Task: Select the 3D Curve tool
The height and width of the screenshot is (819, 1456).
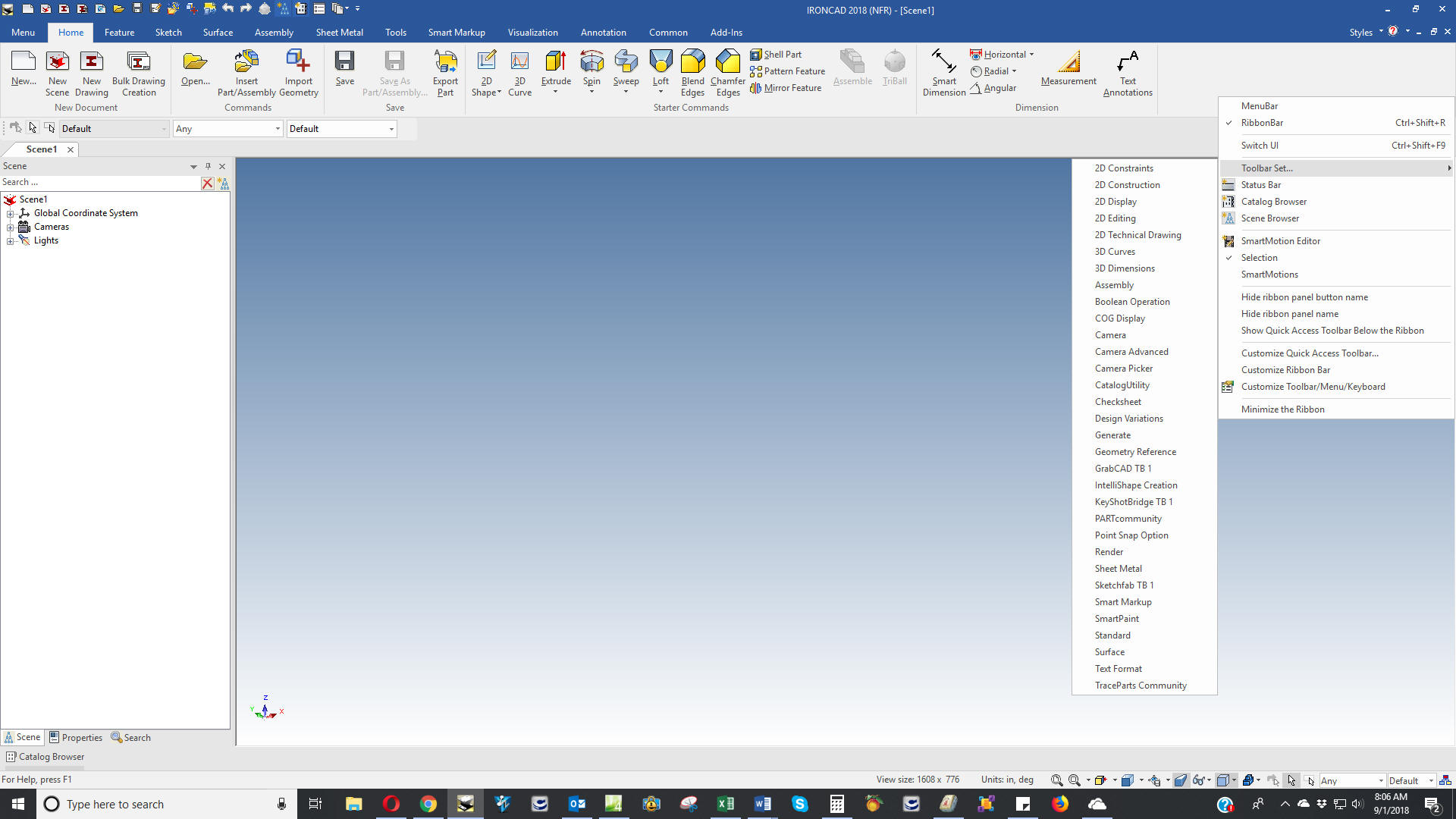Action: [x=519, y=74]
